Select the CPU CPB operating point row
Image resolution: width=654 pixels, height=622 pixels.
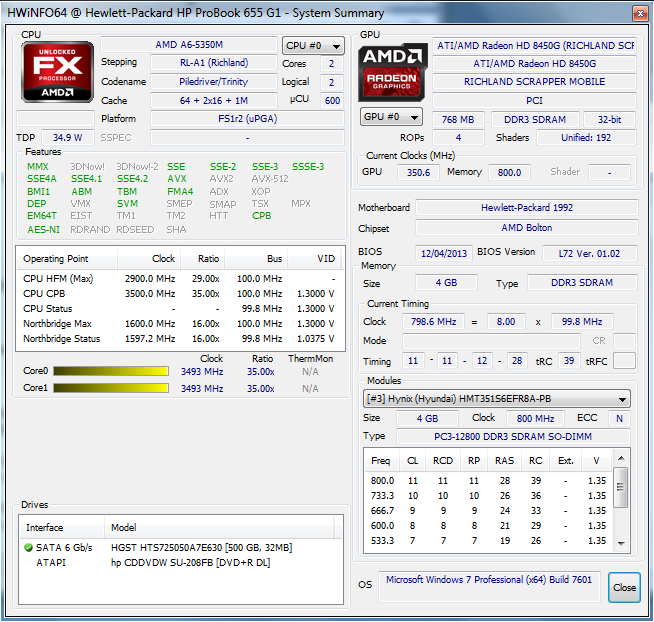(179, 294)
